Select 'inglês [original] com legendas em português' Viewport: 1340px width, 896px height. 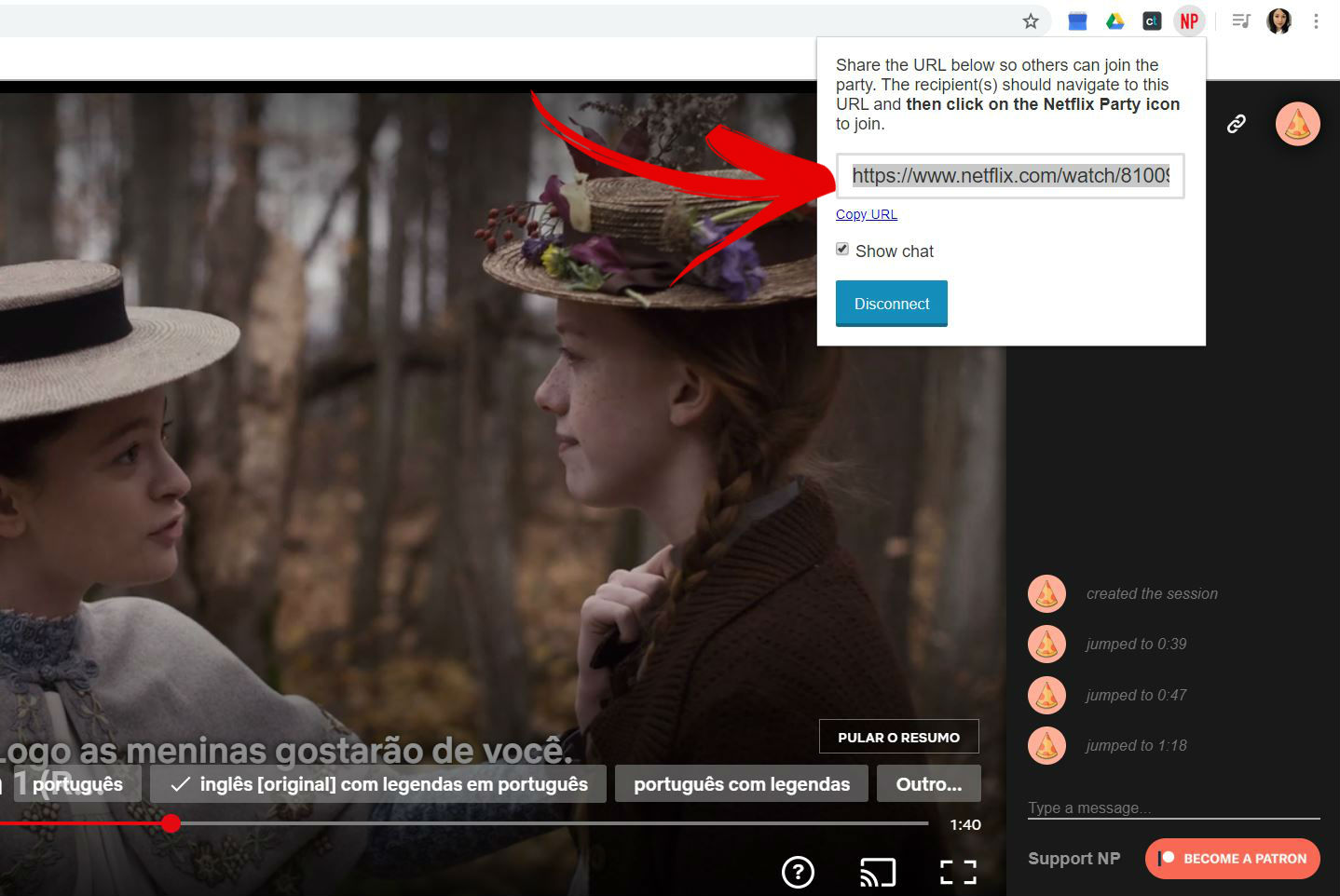click(378, 784)
